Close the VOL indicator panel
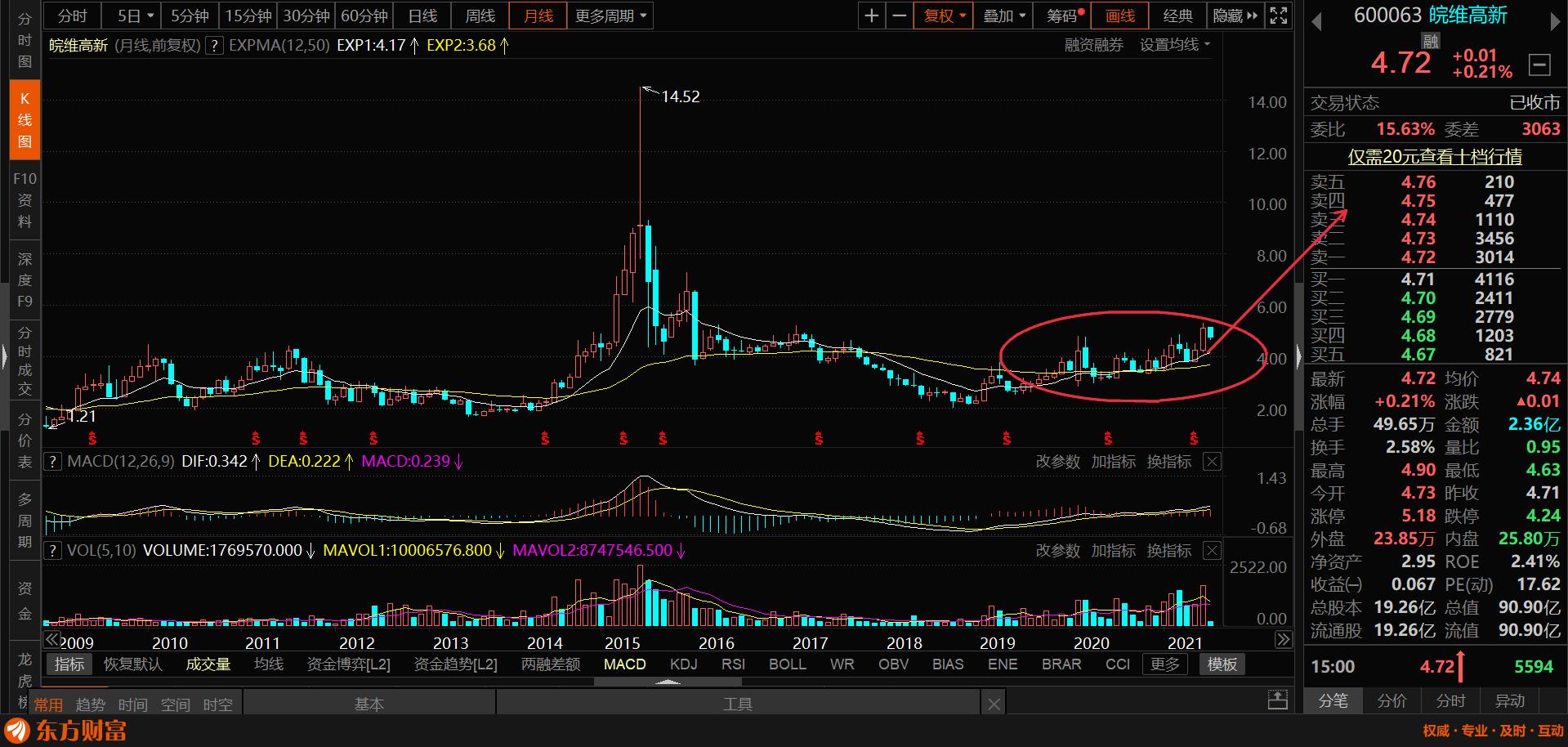This screenshot has height=747, width=1568. pyautogui.click(x=1212, y=551)
